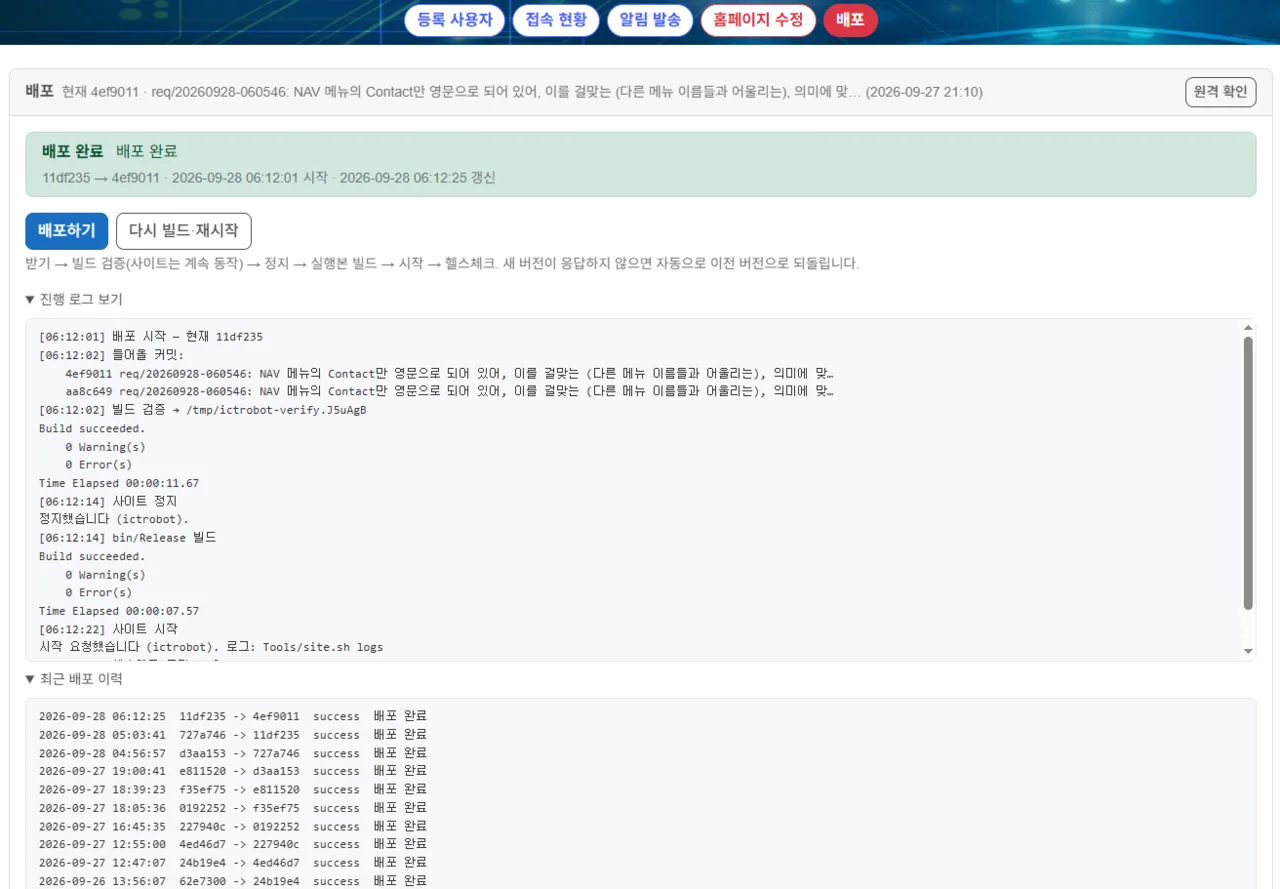Click the "[06:12:14] 사이트 정지" log line
This screenshot has width=1280, height=889.
tap(108, 501)
